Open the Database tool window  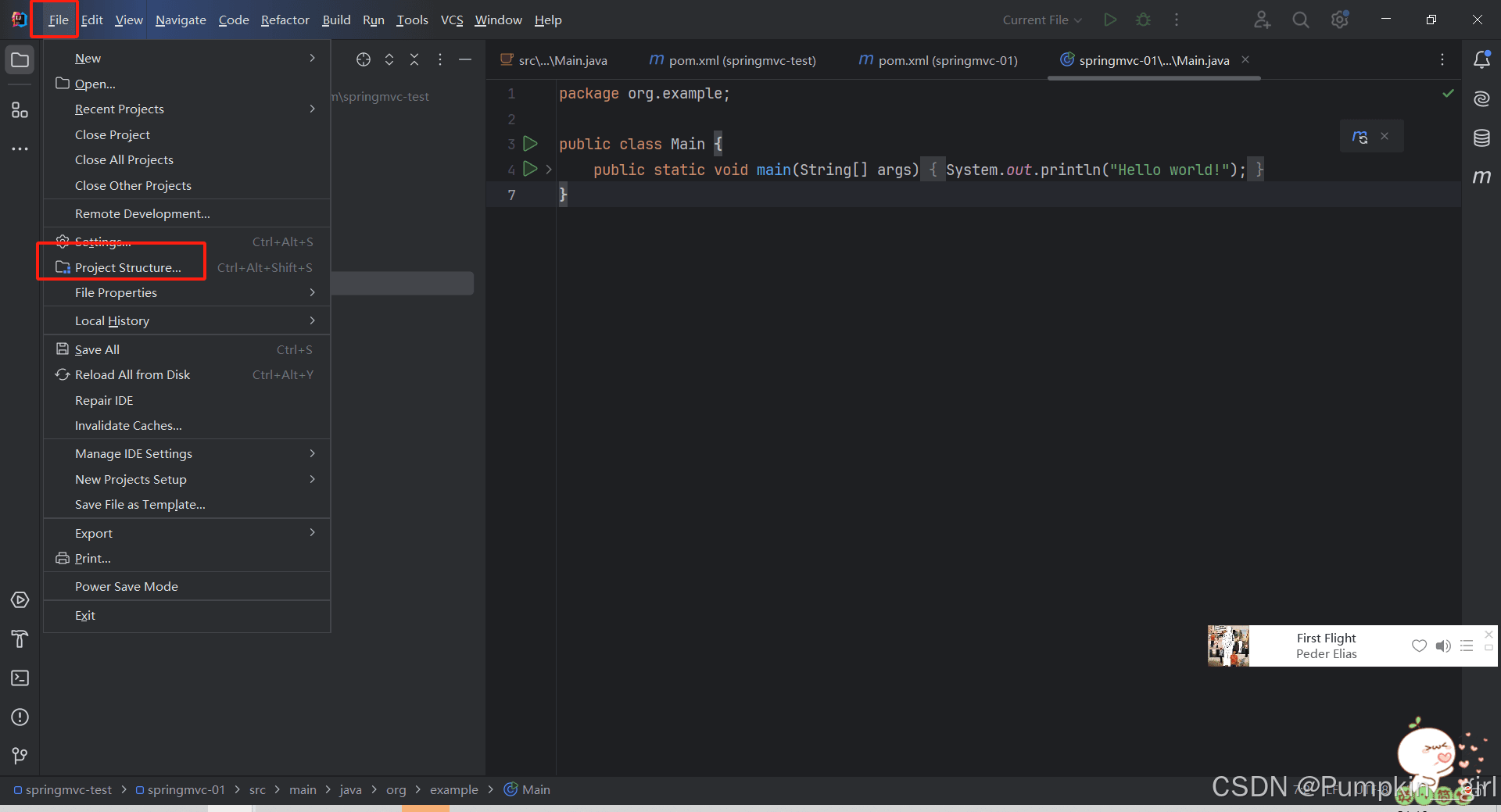[x=1481, y=138]
